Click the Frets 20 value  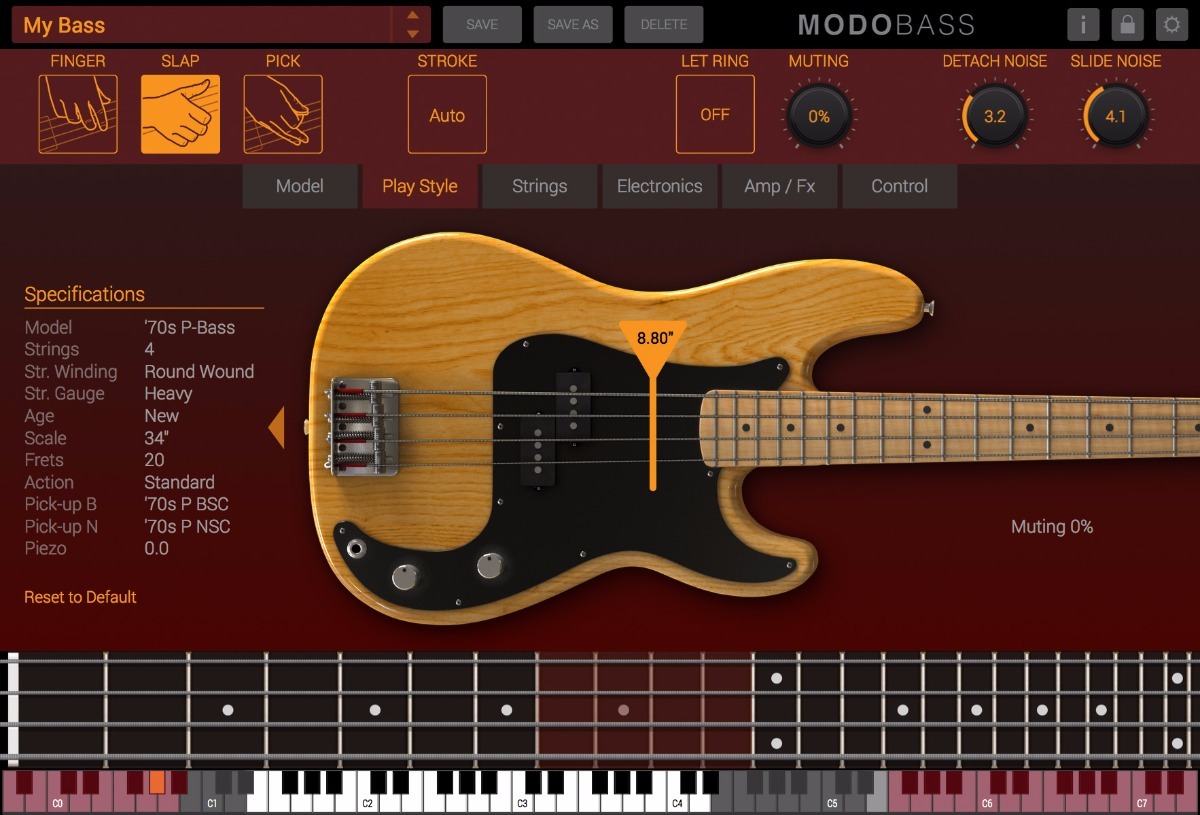154,460
